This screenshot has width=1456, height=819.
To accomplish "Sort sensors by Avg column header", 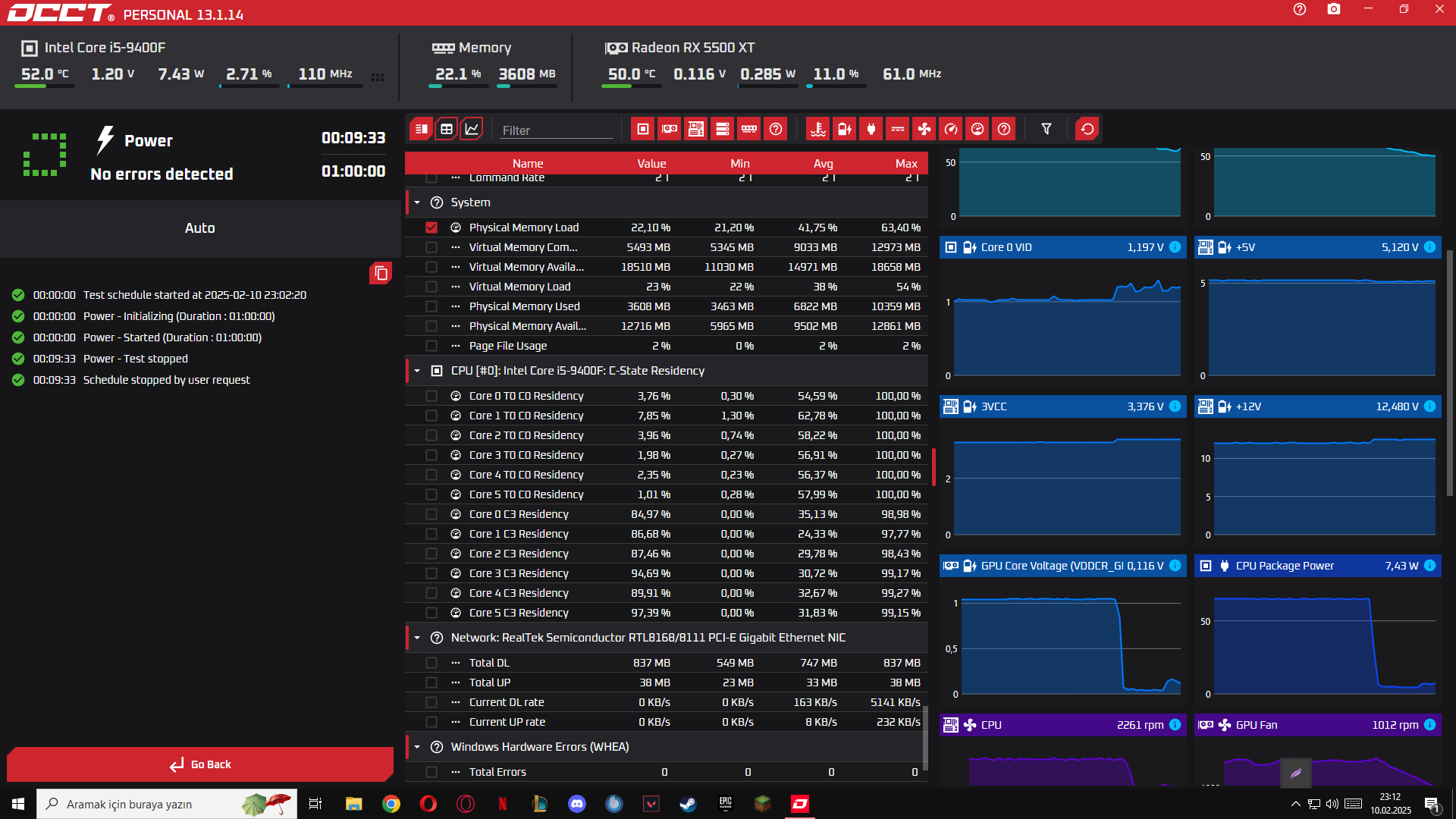I will click(823, 163).
